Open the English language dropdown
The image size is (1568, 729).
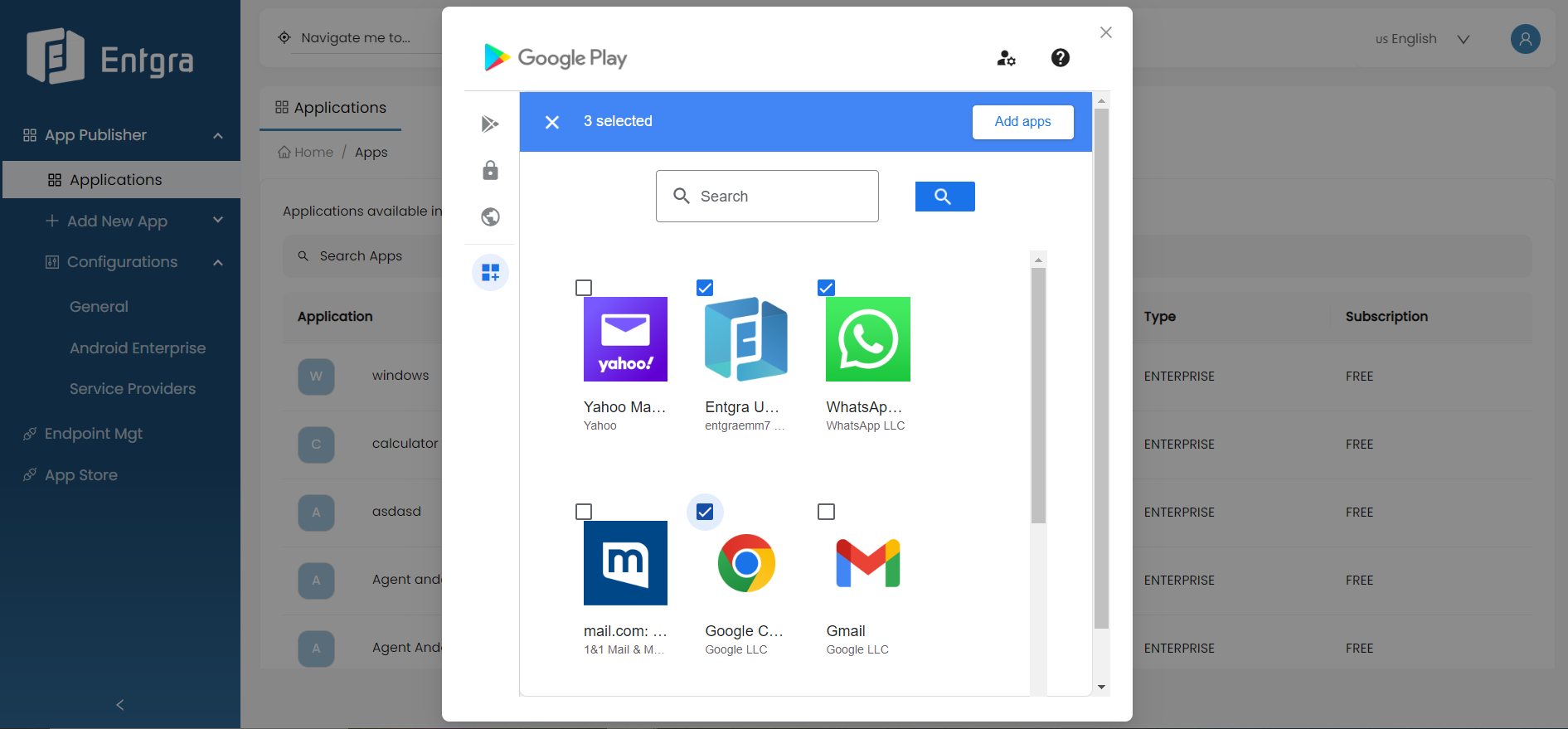[1423, 39]
